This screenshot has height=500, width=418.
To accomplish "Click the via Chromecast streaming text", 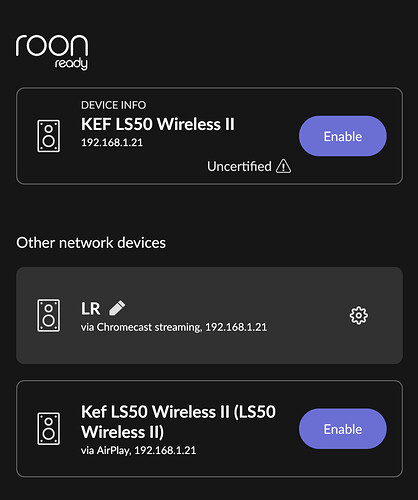I will click(x=141, y=327).
